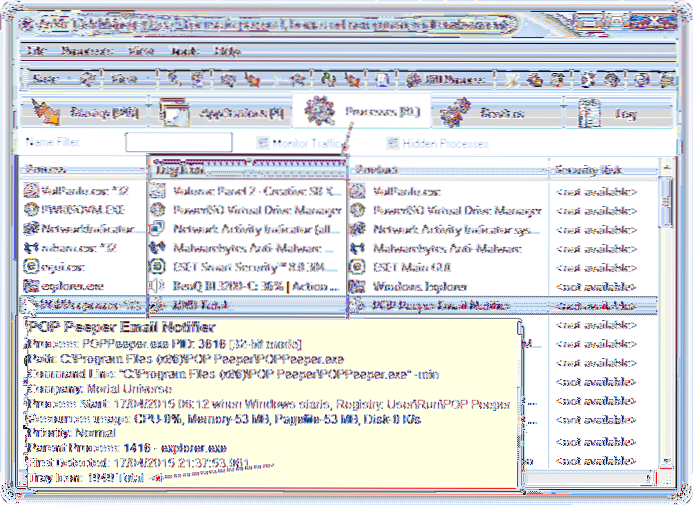
Task: Click the Applications tab window icon
Action: pos(175,112)
